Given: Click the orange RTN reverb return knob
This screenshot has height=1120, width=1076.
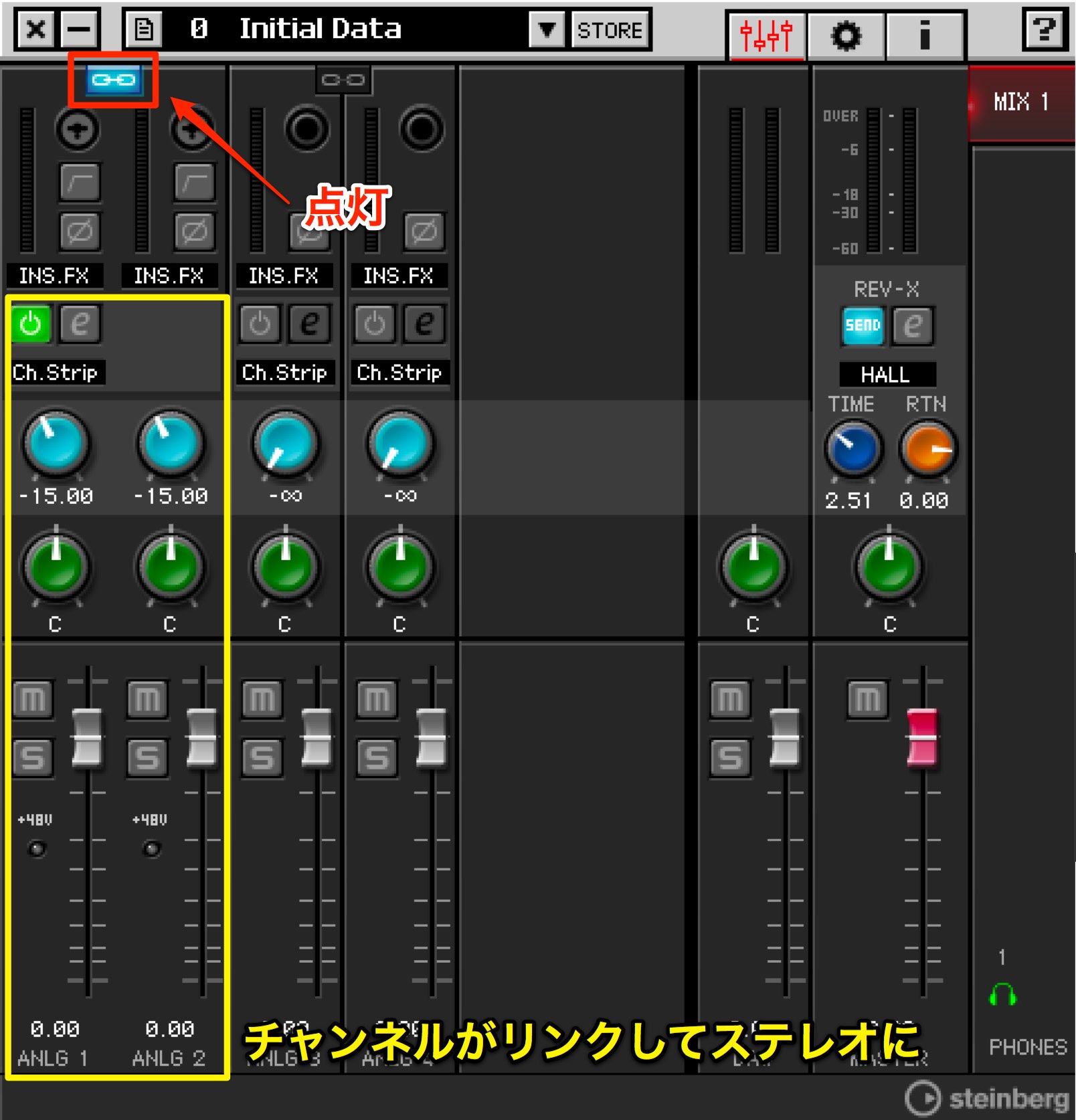Looking at the screenshot, I should click(928, 449).
